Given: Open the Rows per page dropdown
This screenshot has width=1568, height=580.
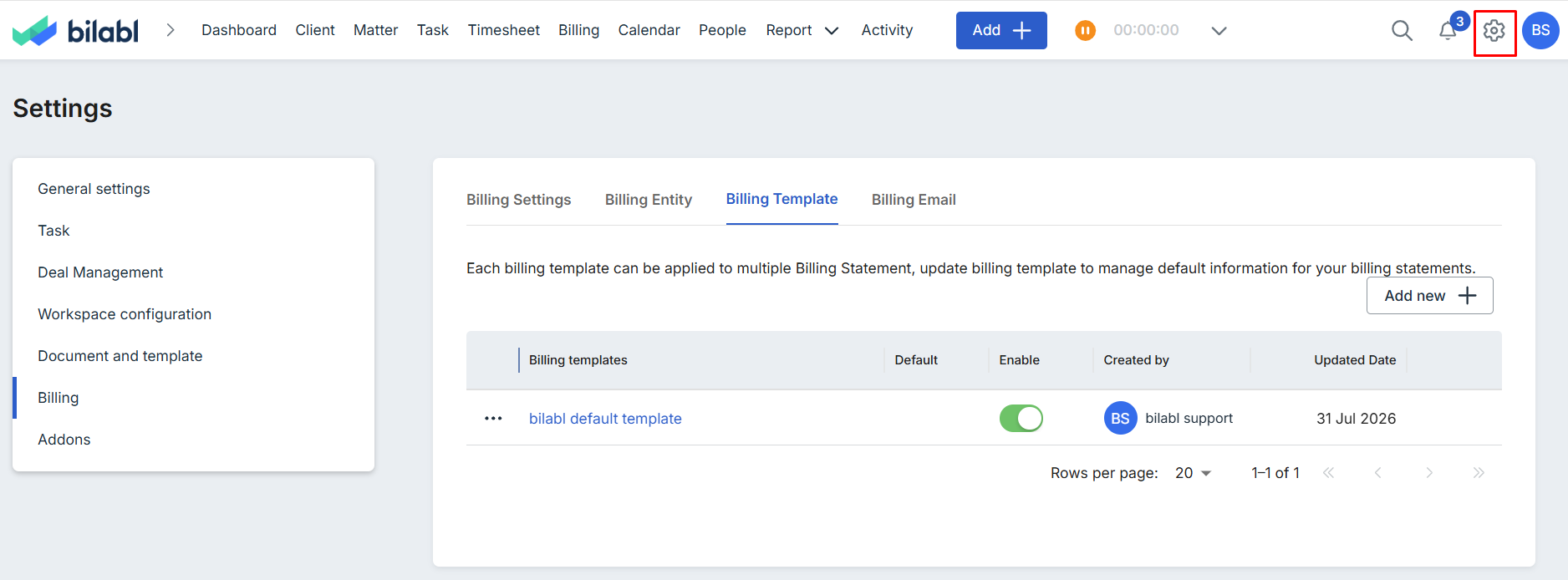Looking at the screenshot, I should (1193, 473).
